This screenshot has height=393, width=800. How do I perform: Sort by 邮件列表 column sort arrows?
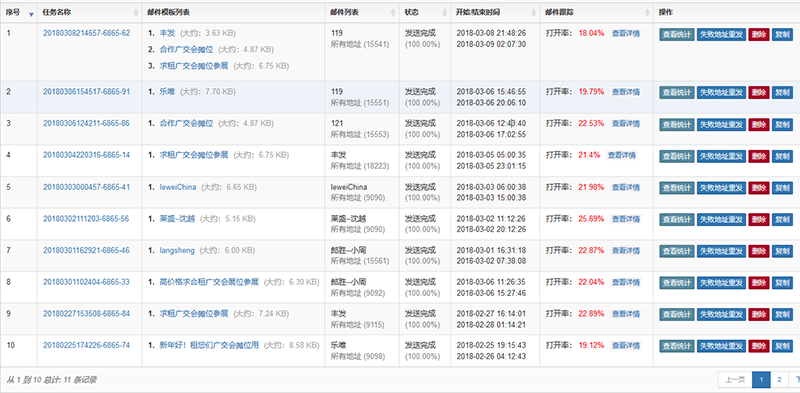(x=393, y=13)
